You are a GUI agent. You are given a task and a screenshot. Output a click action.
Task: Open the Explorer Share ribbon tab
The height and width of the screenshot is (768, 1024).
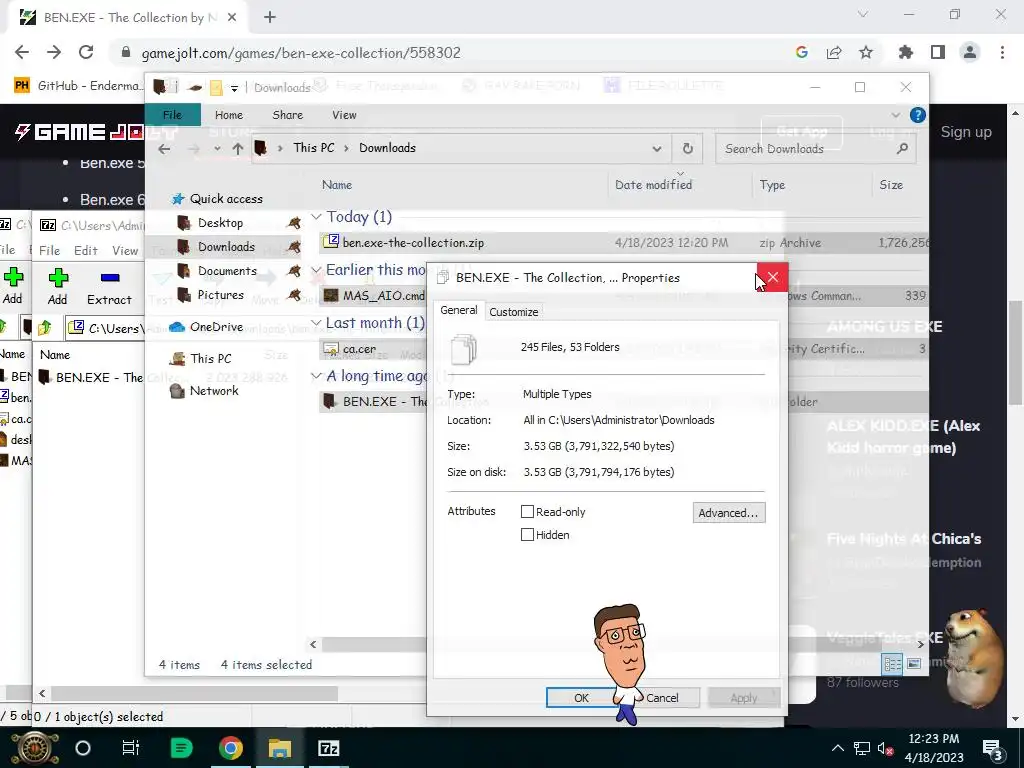pos(287,115)
